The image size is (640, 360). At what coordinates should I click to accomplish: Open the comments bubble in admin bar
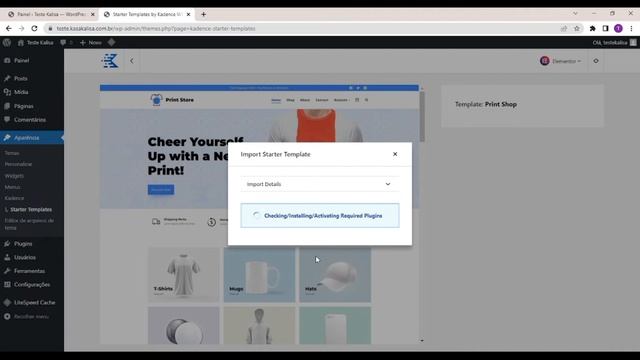click(x=66, y=42)
